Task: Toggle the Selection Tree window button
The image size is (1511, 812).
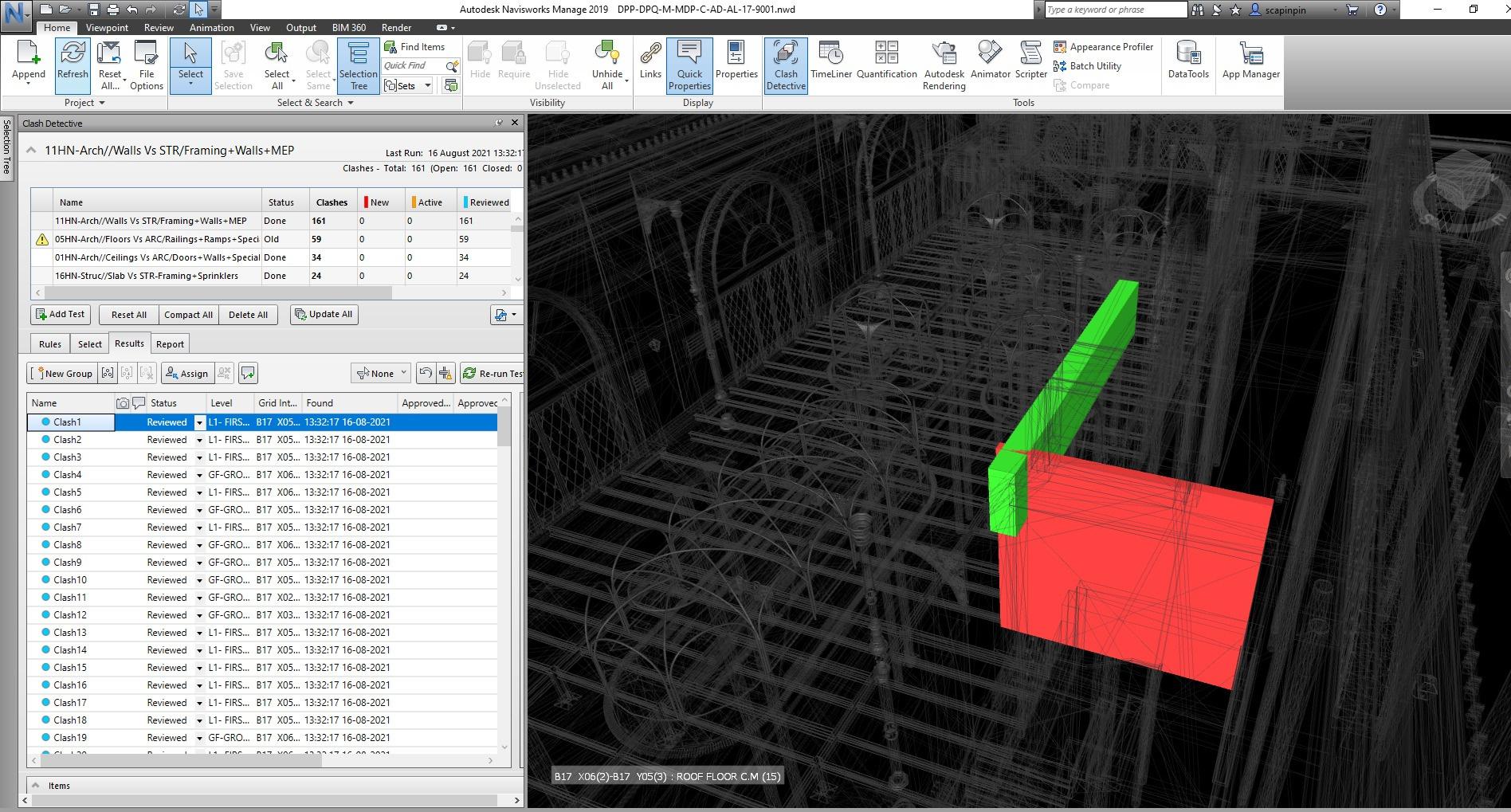Action: [359, 65]
